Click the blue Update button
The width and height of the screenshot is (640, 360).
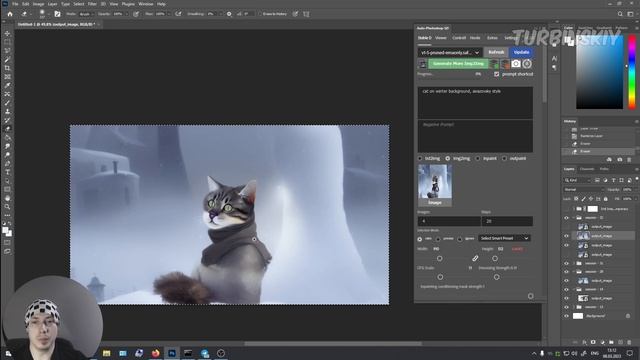[522, 52]
